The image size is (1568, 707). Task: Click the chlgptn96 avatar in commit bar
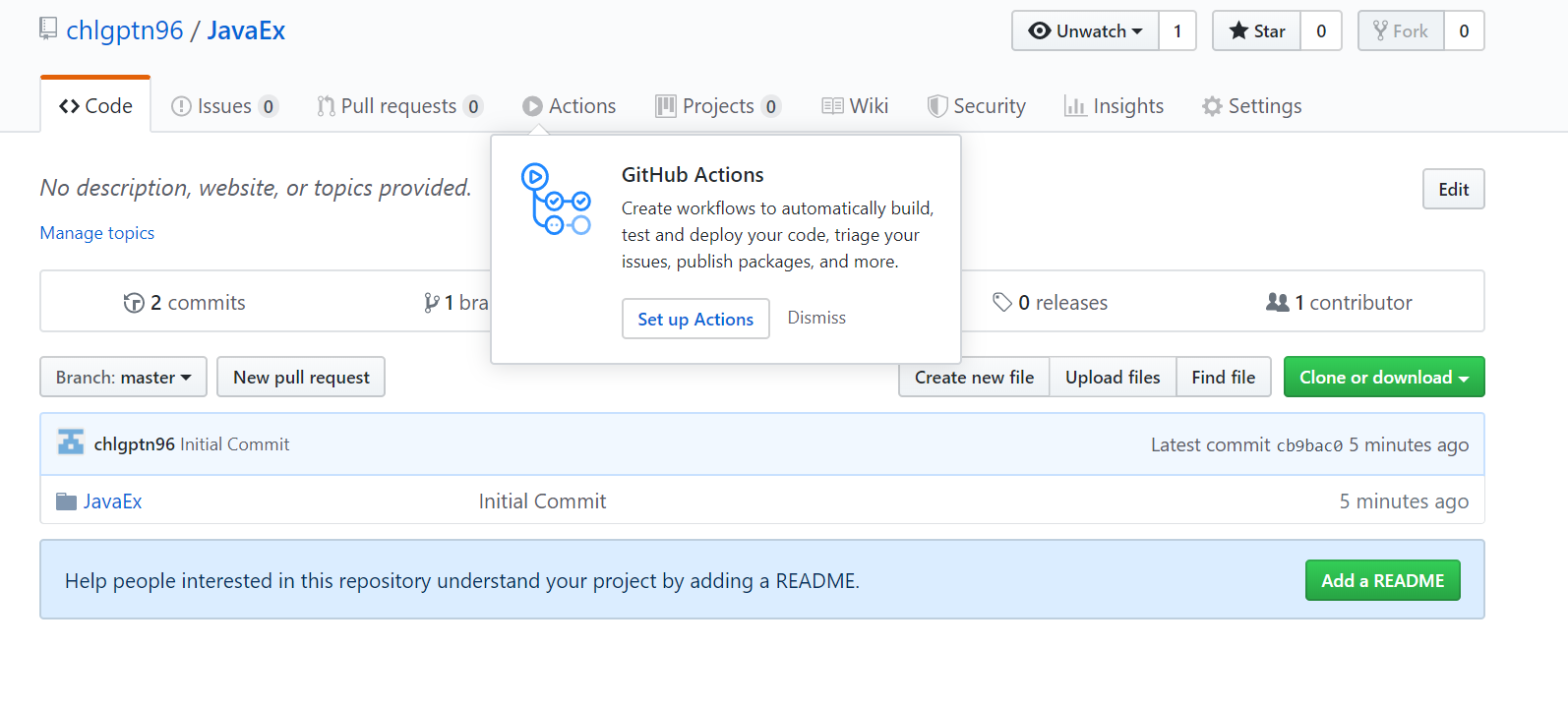tap(71, 443)
